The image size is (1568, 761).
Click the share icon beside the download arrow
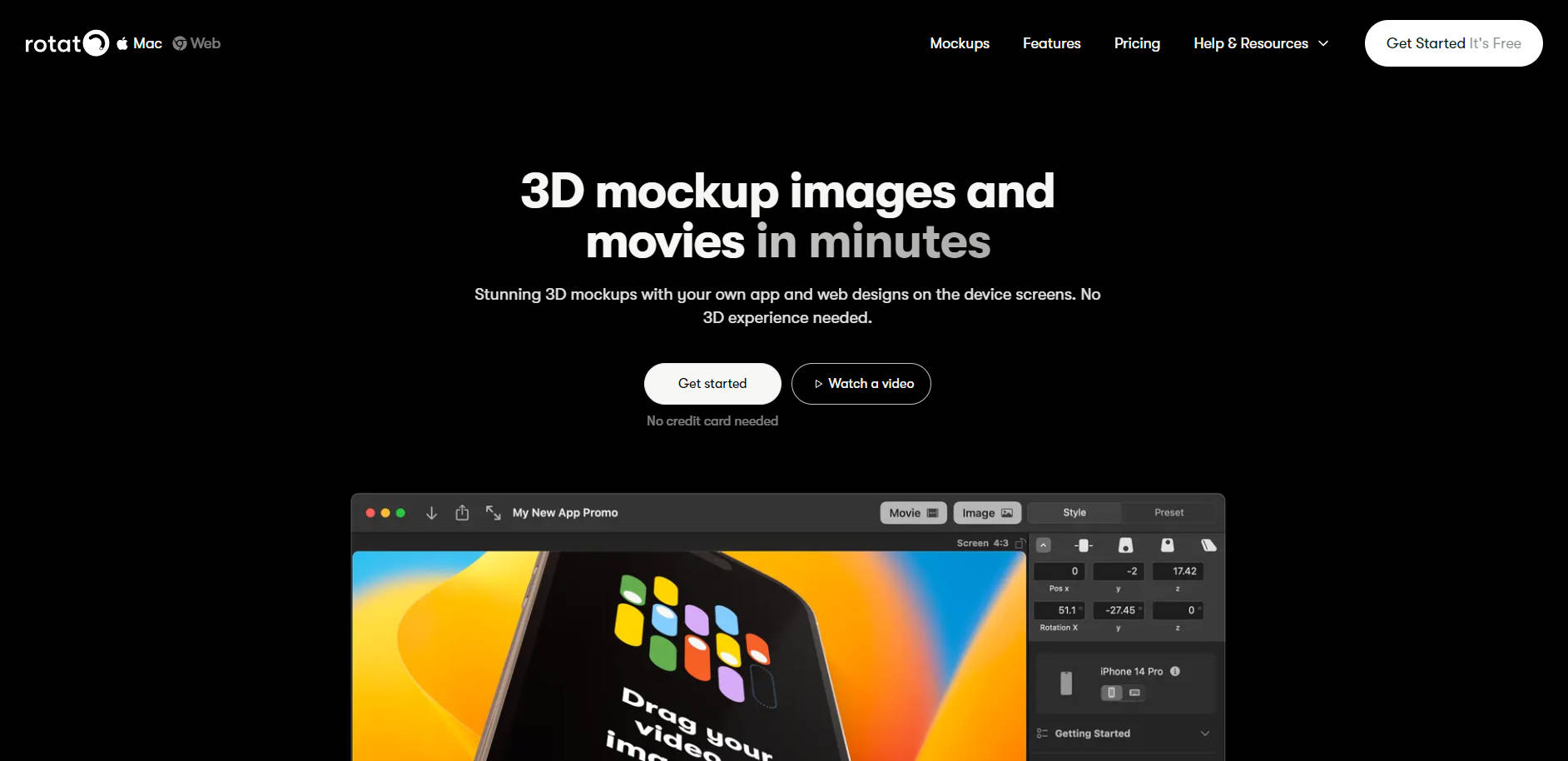[462, 513]
